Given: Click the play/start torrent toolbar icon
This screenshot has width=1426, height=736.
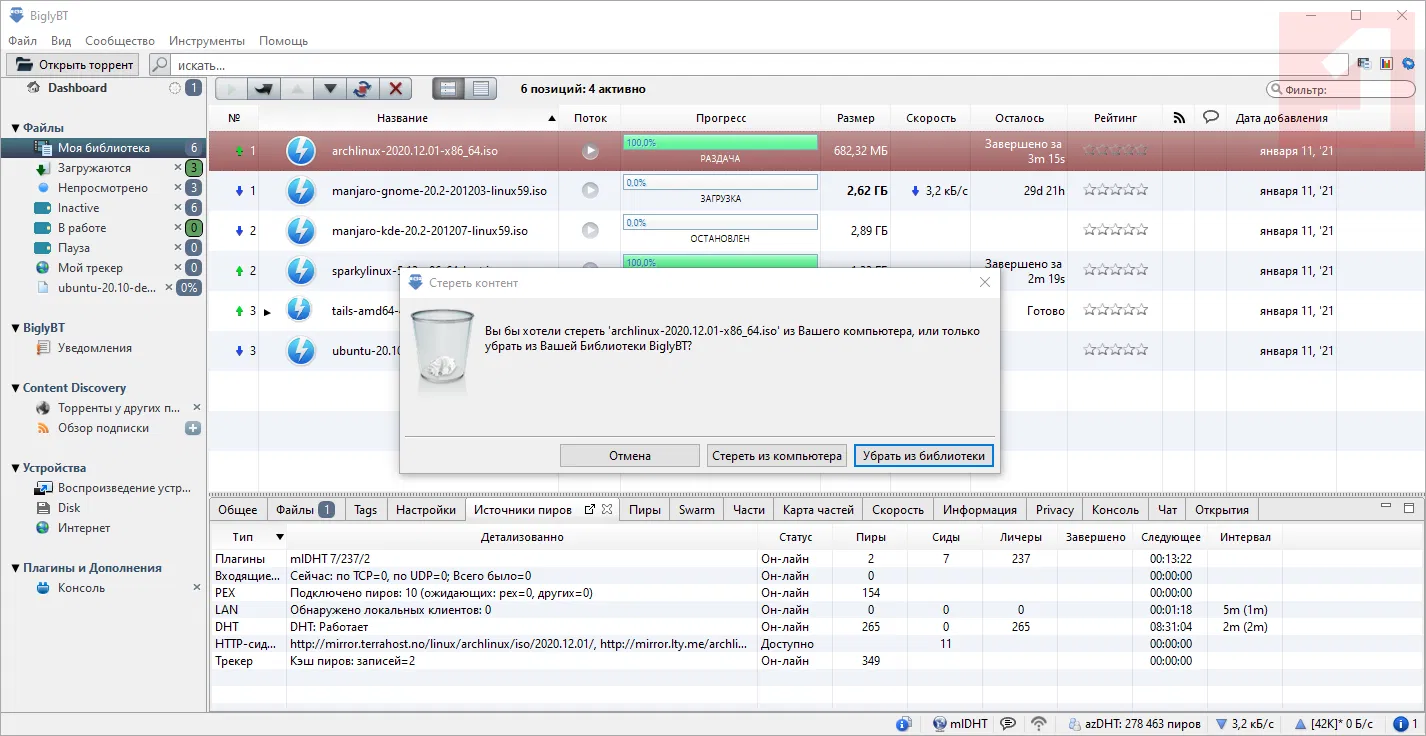Looking at the screenshot, I should 231,88.
